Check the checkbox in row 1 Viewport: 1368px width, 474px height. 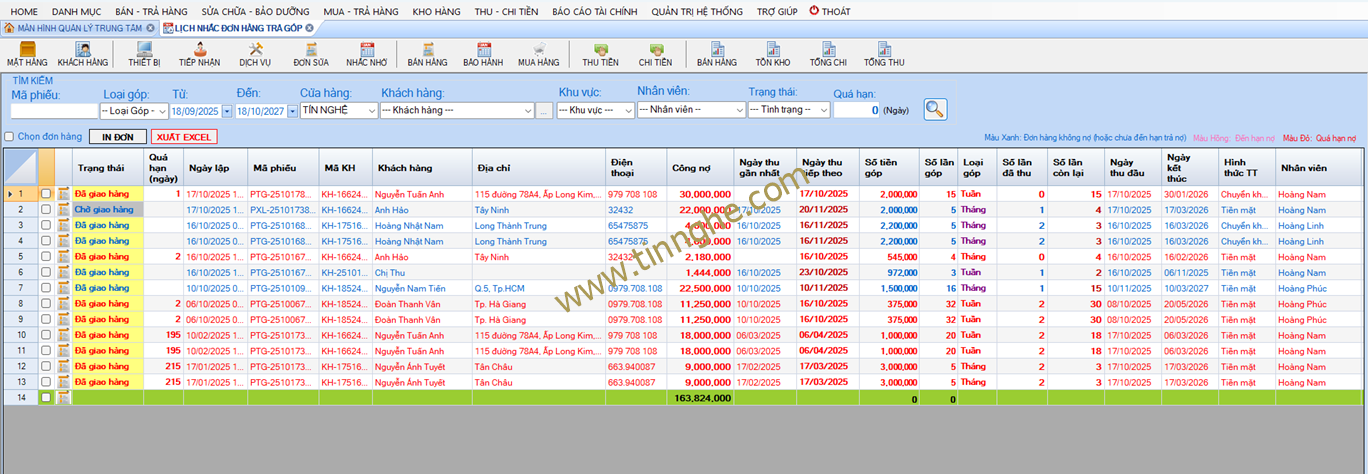(x=45, y=194)
